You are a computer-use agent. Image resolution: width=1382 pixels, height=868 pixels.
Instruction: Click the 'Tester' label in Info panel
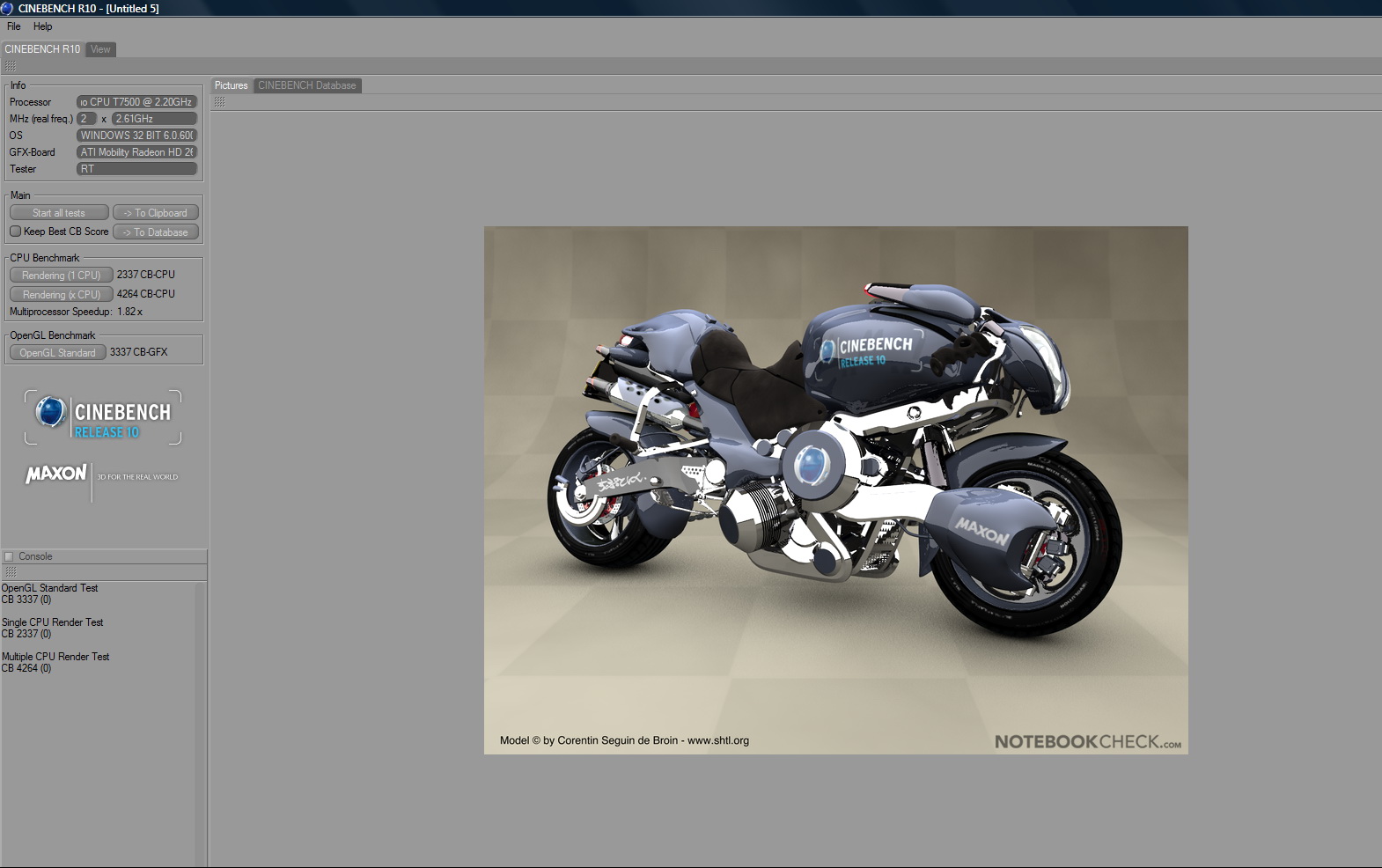(23, 169)
